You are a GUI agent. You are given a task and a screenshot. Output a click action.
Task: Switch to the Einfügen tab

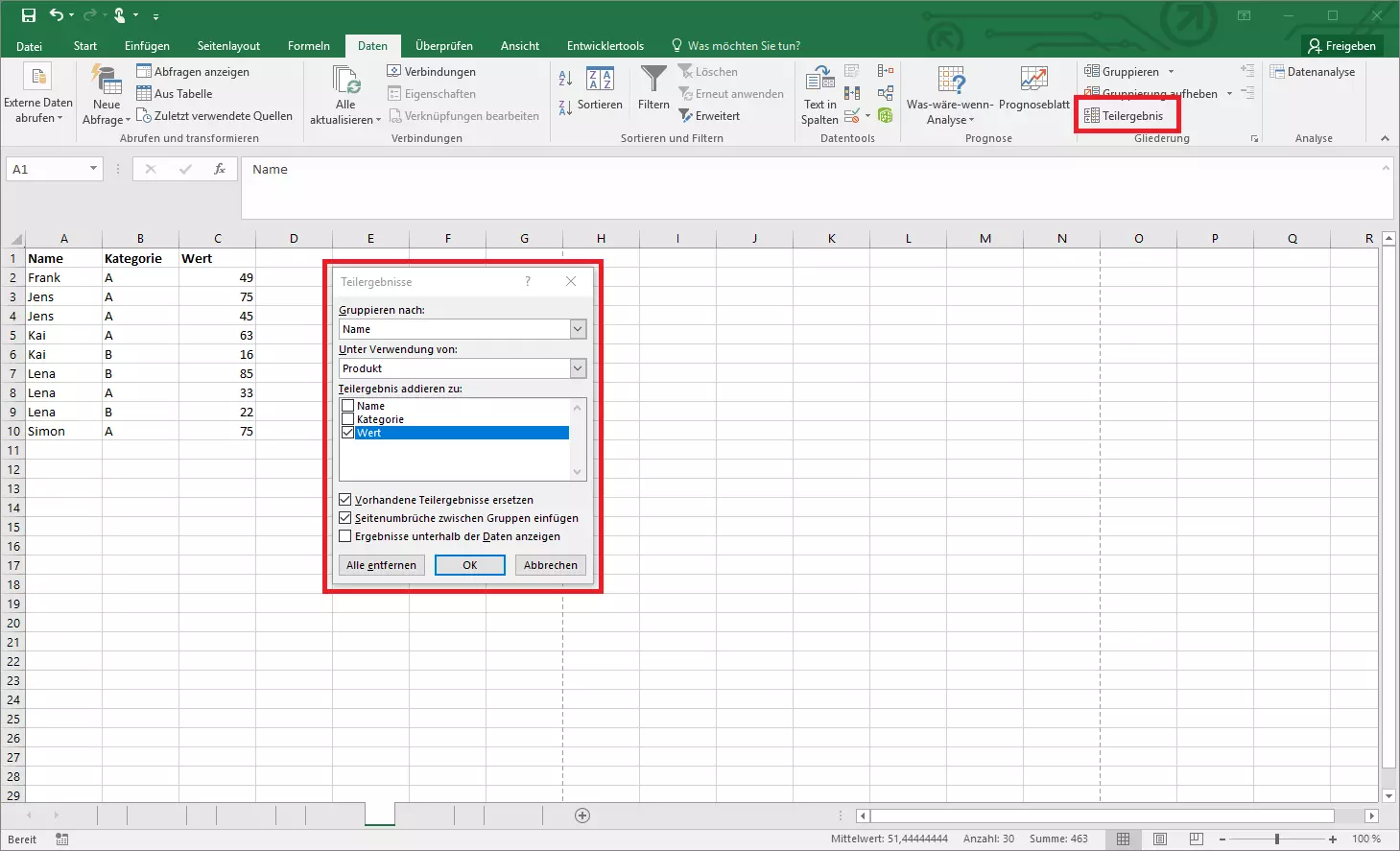click(147, 45)
